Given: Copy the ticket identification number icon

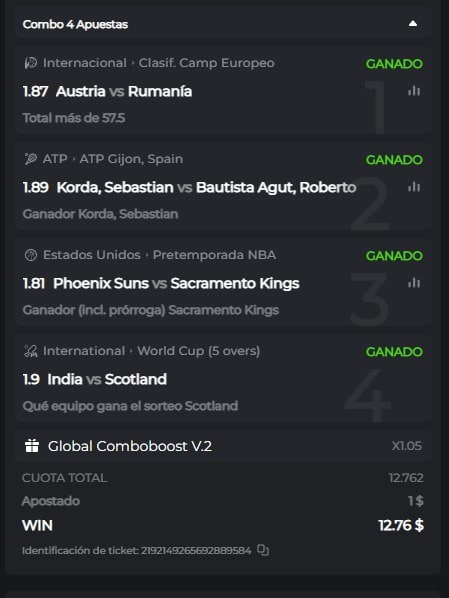Looking at the screenshot, I should point(263,550).
